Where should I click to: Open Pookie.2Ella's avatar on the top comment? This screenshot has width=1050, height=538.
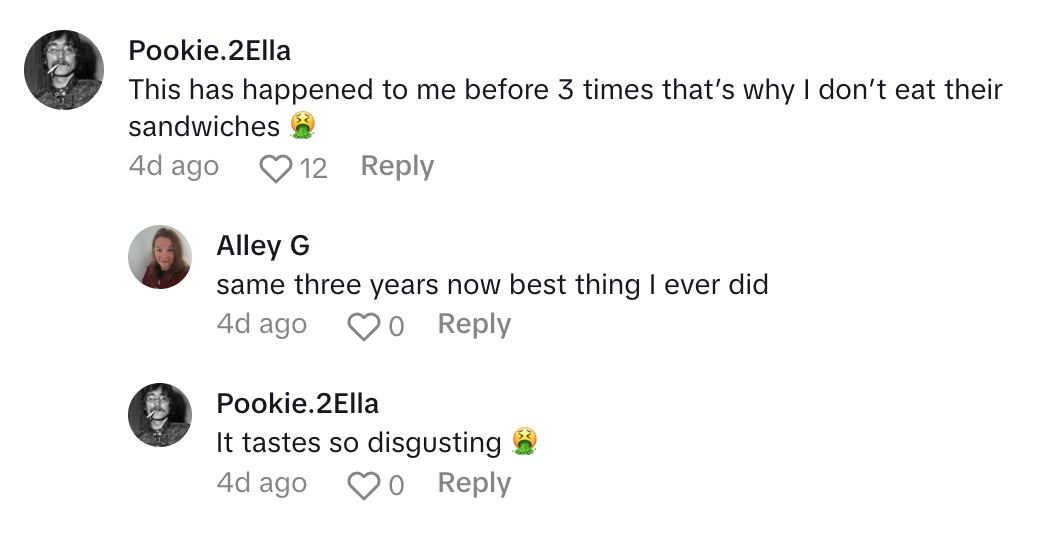coord(64,69)
